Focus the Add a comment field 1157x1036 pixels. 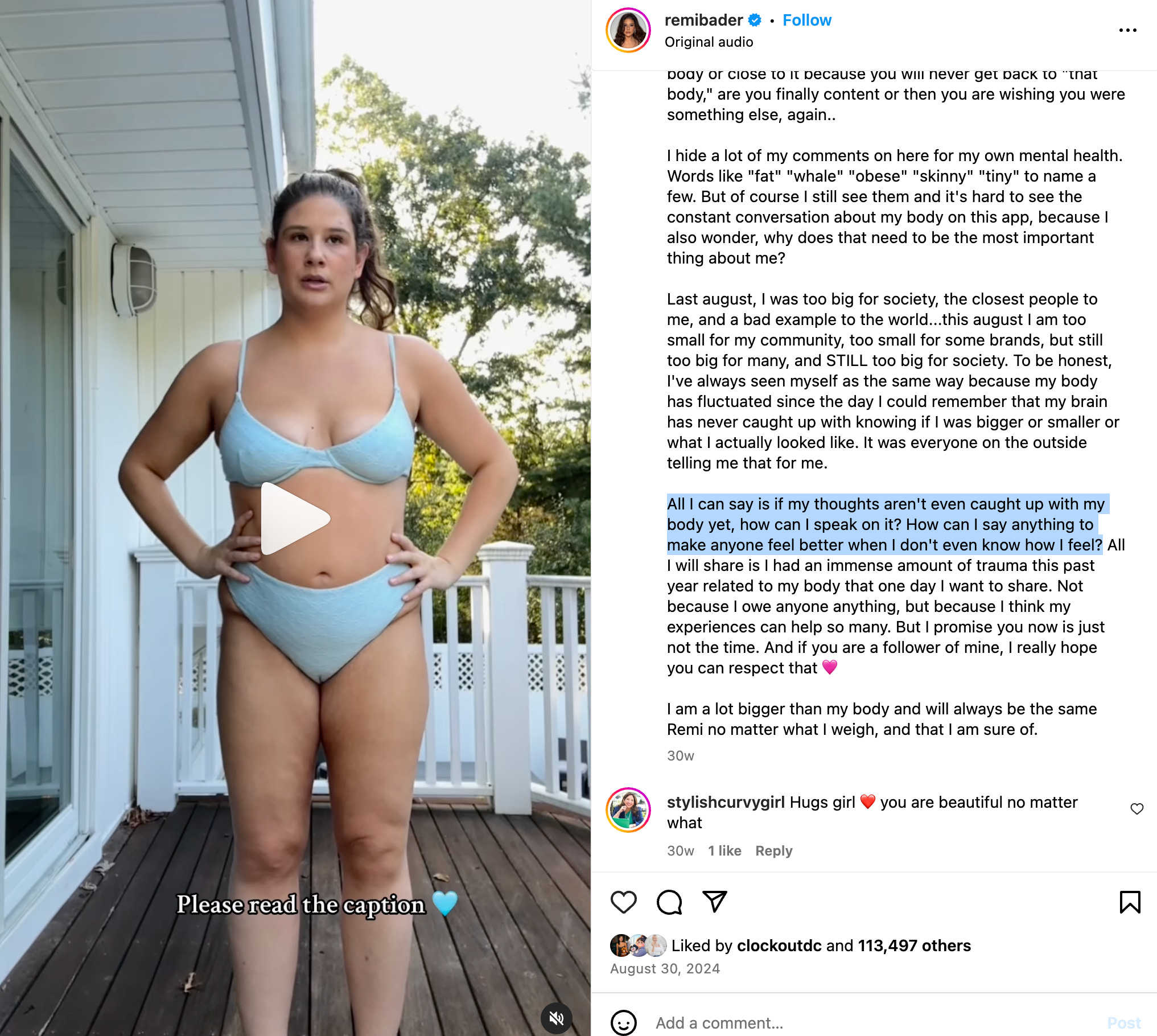point(876,1023)
